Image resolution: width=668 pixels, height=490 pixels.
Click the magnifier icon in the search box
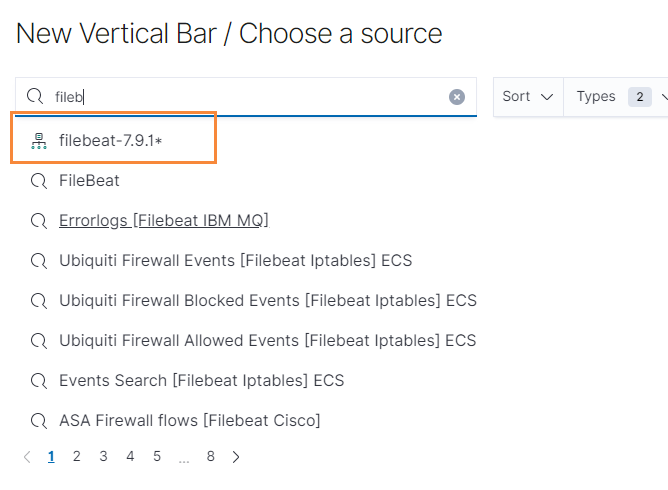tap(35, 97)
